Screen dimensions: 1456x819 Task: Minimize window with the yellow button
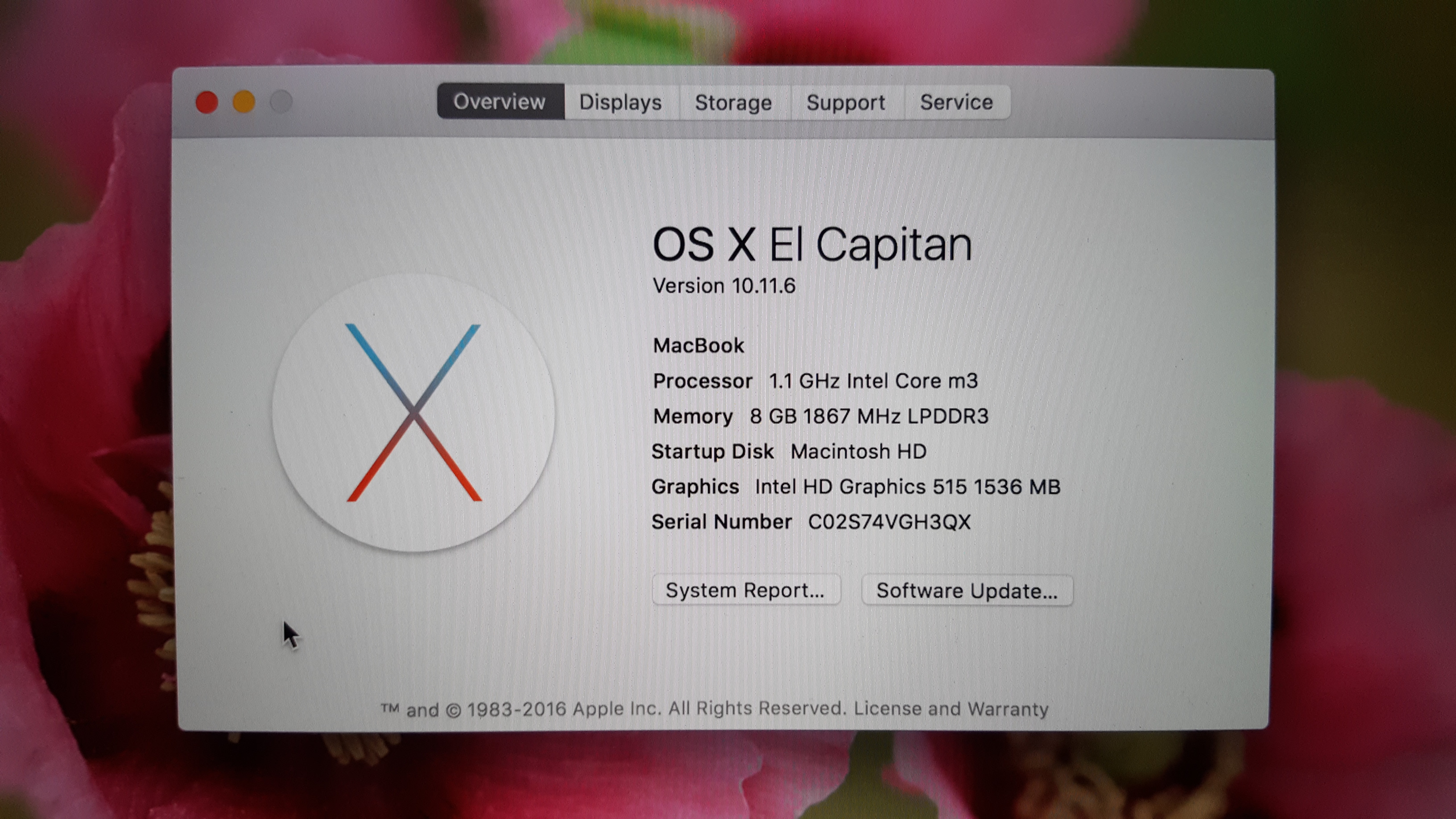(x=244, y=102)
